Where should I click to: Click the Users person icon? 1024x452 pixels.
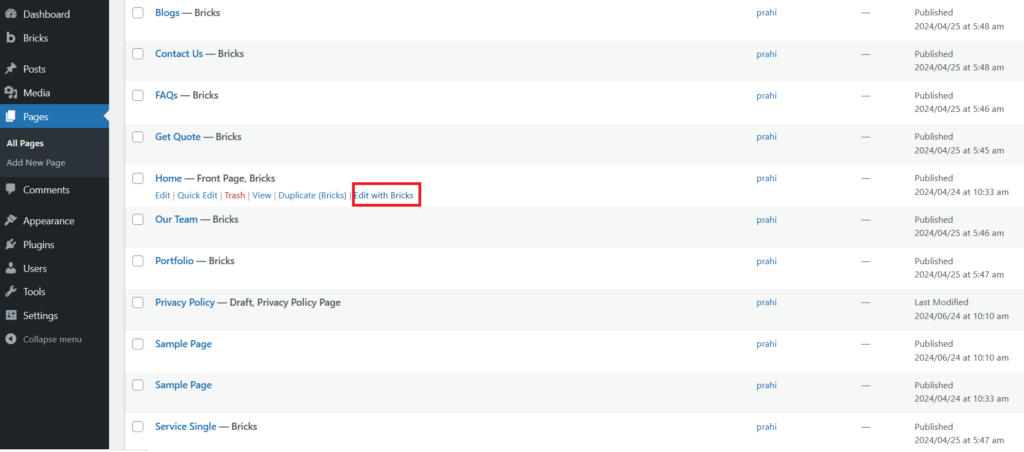[10, 268]
